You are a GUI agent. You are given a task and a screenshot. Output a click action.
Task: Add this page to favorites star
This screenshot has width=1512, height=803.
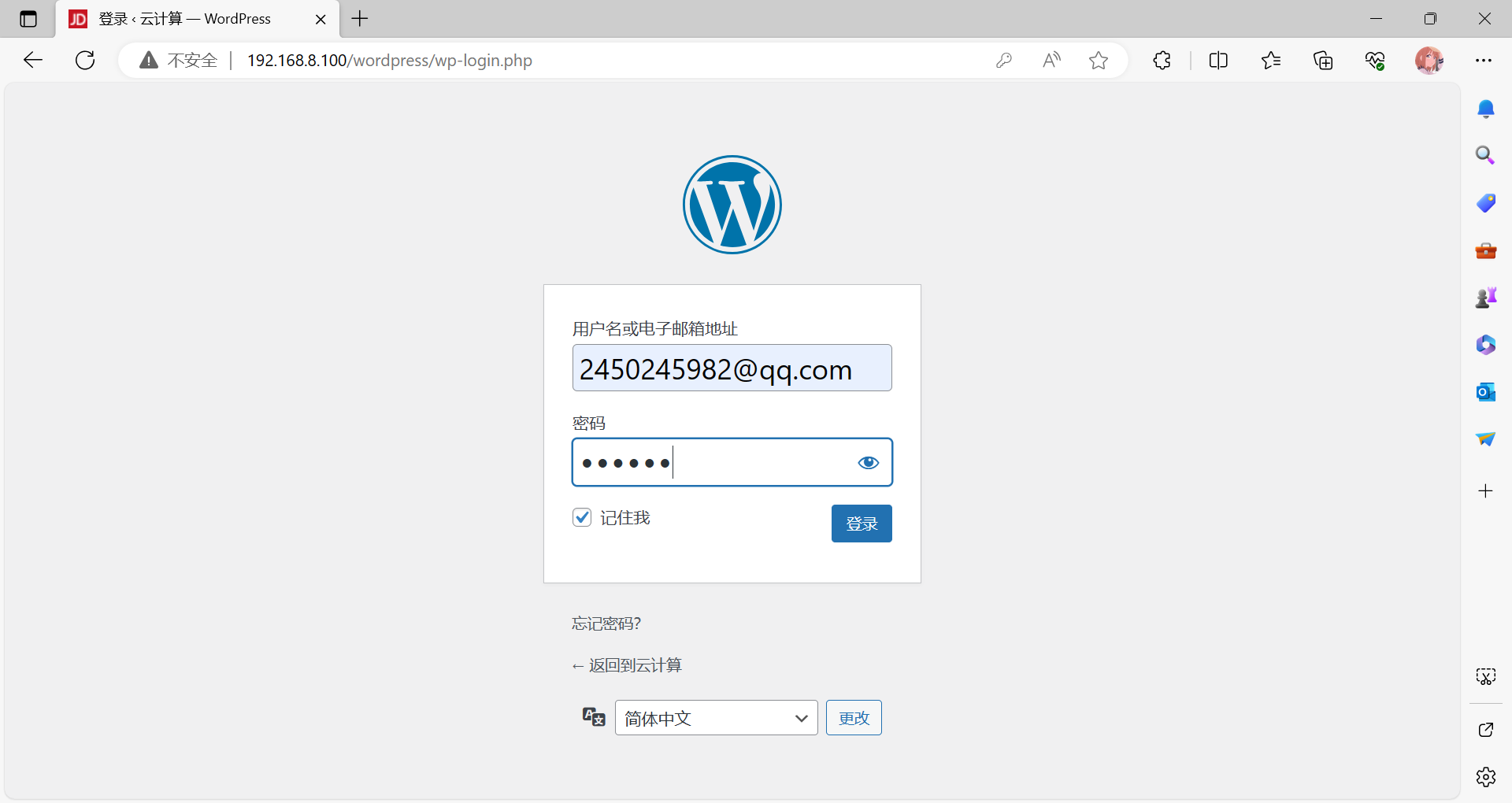click(1099, 60)
